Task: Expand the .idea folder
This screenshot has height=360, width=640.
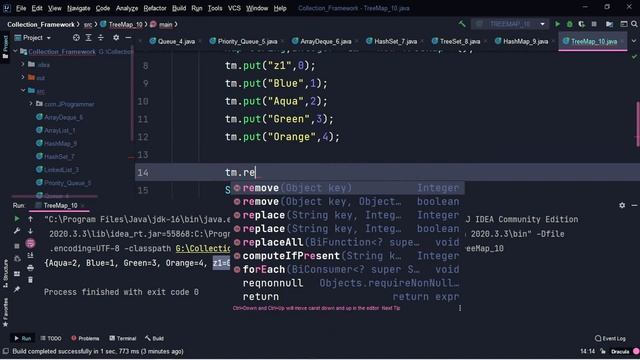Action: pos(23,64)
